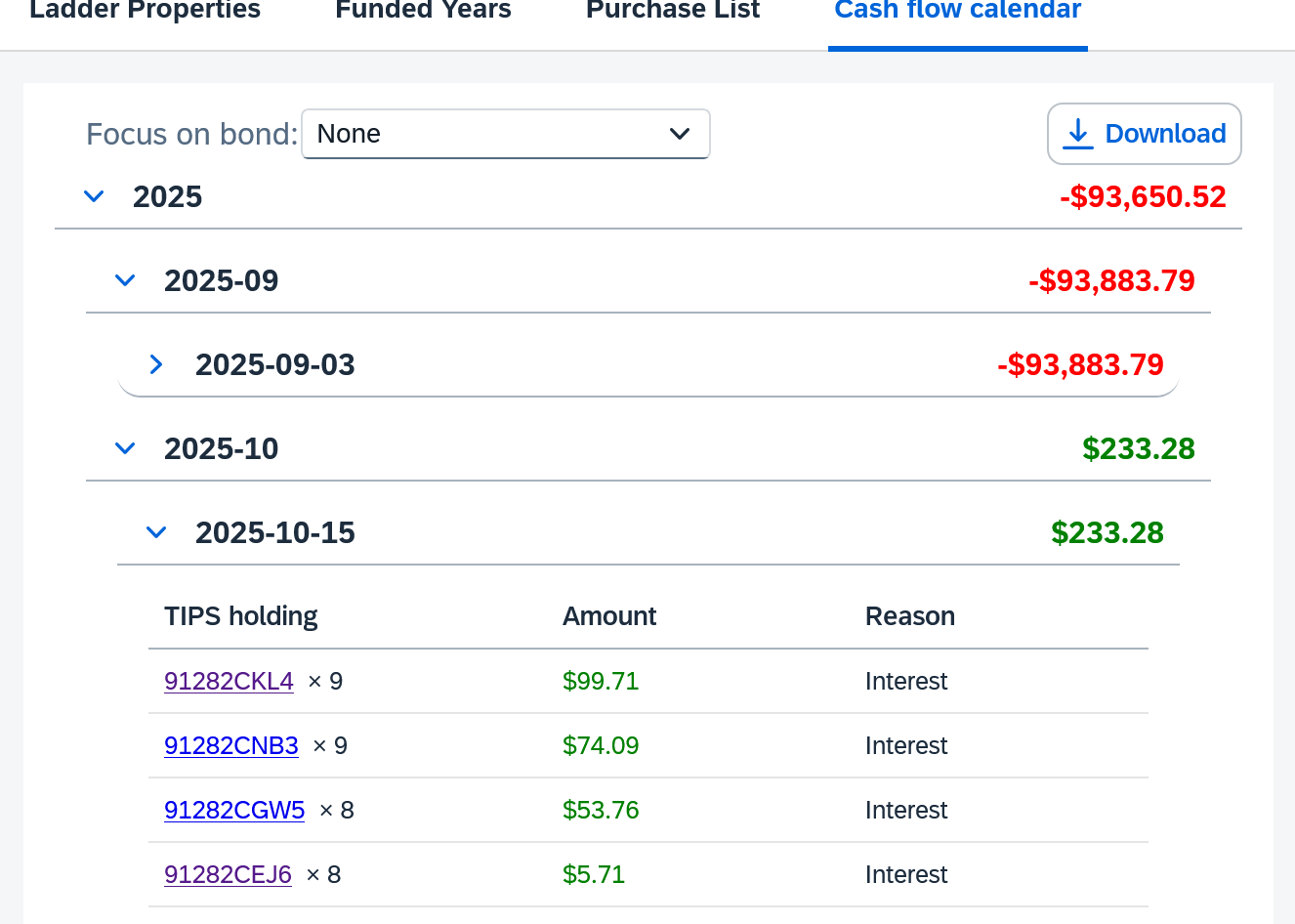Image resolution: width=1295 pixels, height=924 pixels.
Task: Click the Amount column header
Action: coord(609,616)
